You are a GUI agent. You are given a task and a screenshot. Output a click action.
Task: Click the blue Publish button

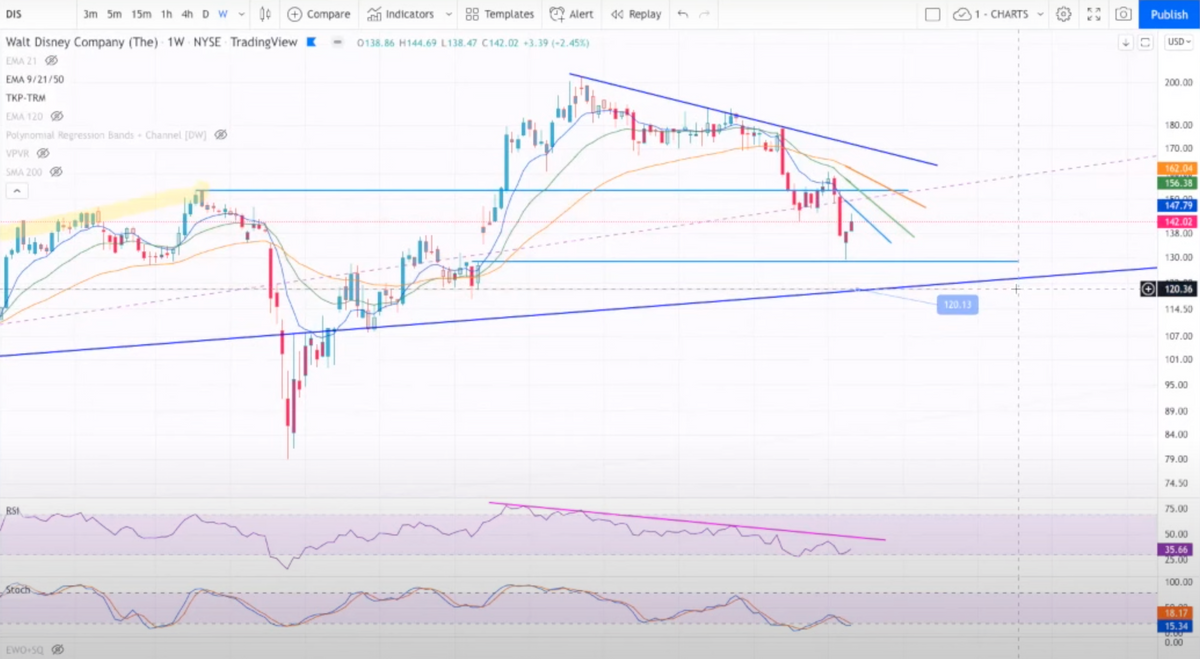[1169, 14]
